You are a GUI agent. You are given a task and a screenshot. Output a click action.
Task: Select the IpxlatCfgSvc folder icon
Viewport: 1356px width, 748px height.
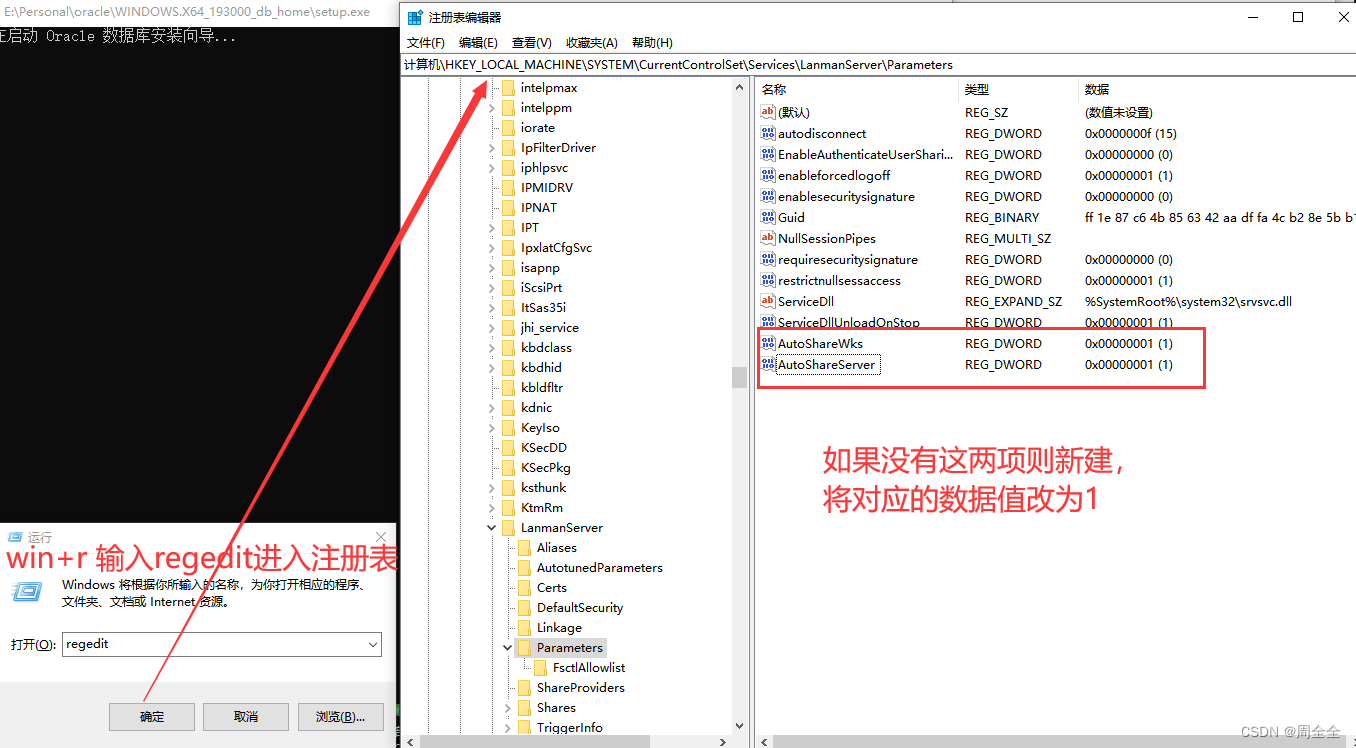point(508,248)
